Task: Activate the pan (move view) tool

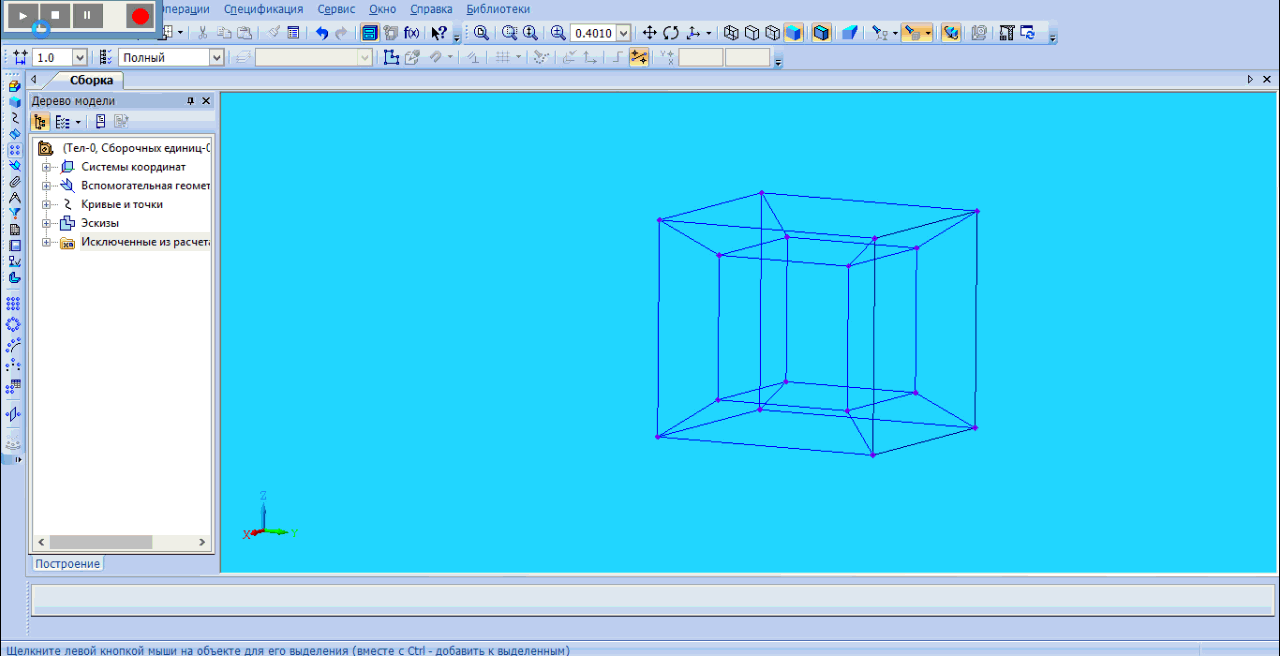Action: pos(649,33)
